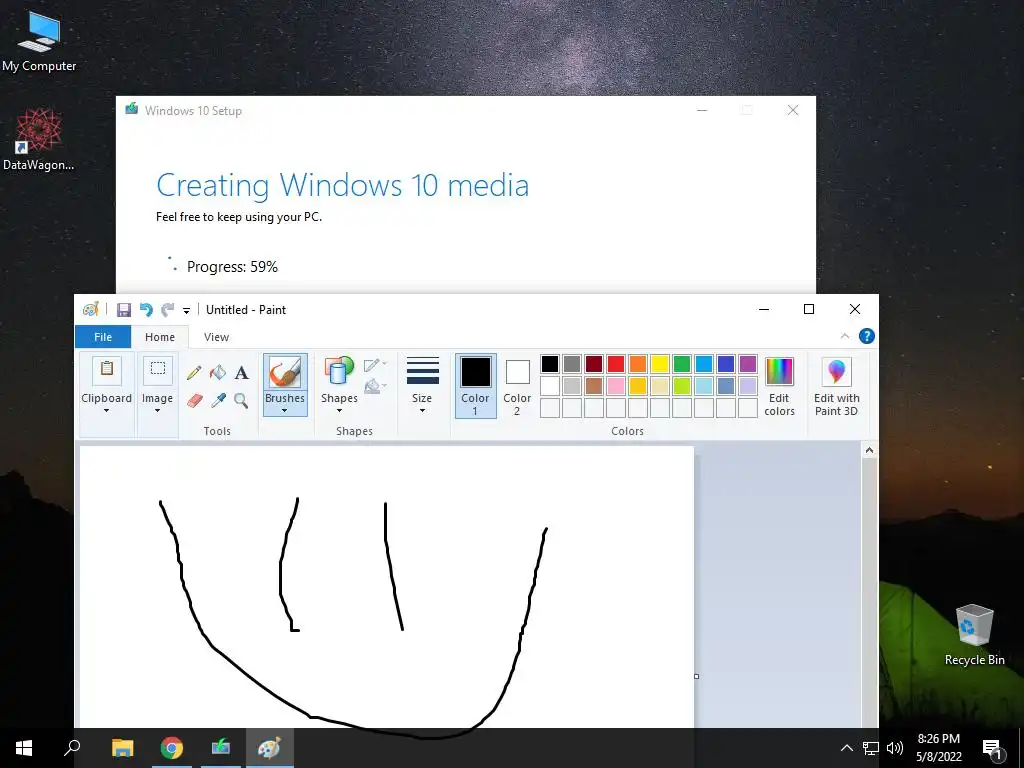This screenshot has width=1024, height=768.
Task: Maximize the Paint window
Action: click(x=808, y=309)
